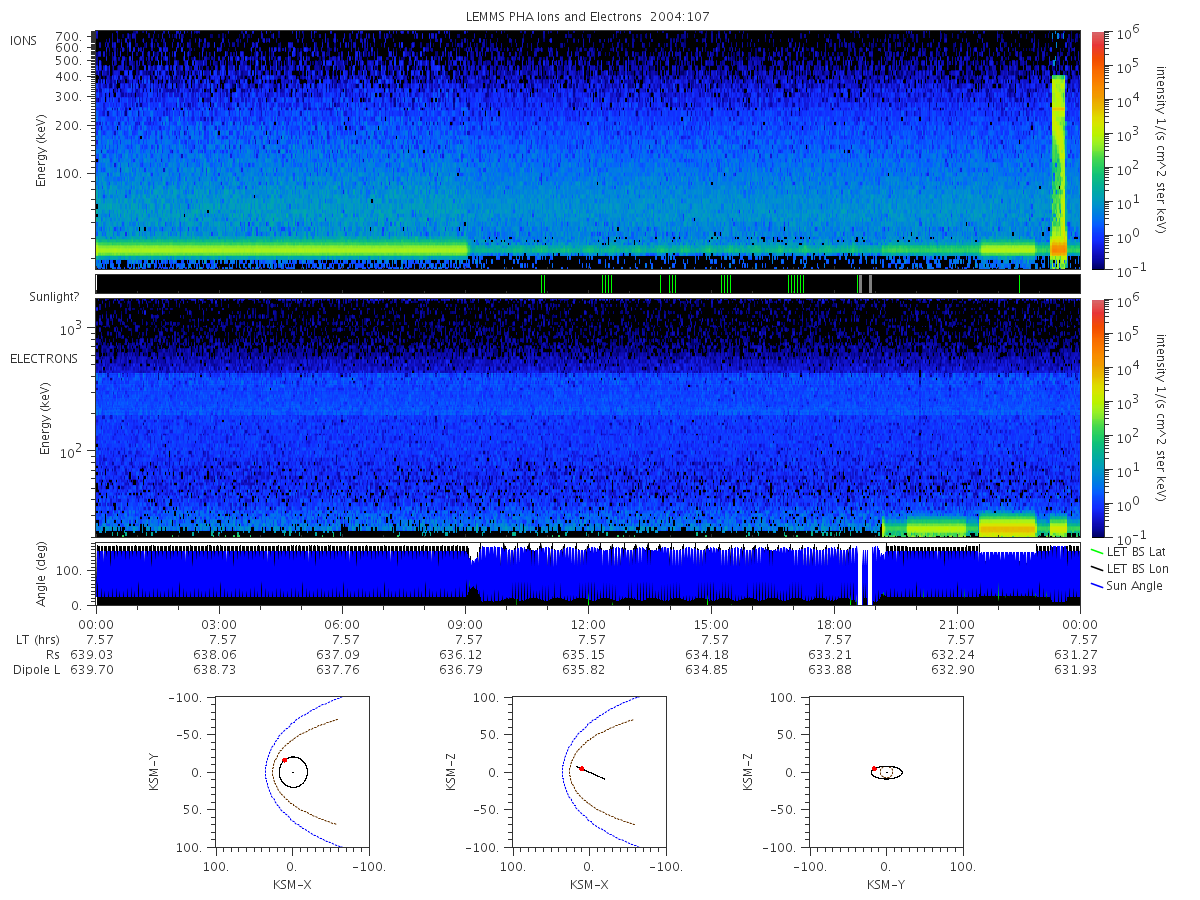Click the electrons panel intensity color bar
The width and height of the screenshot is (1200, 900).
[1098, 418]
